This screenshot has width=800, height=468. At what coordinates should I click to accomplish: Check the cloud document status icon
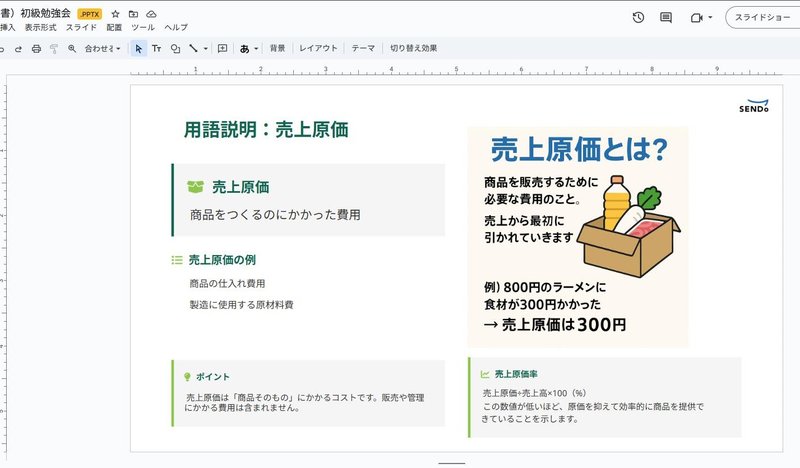pos(151,15)
